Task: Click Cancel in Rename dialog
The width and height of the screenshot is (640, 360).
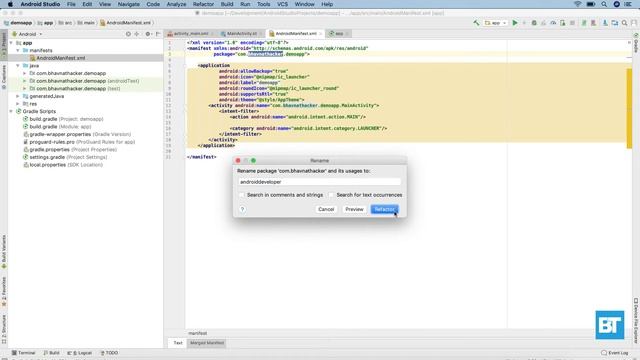Action: [326, 209]
